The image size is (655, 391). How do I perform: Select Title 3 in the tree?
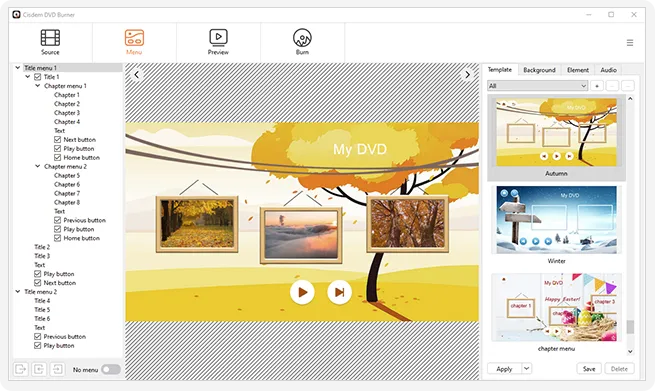click(x=42, y=256)
